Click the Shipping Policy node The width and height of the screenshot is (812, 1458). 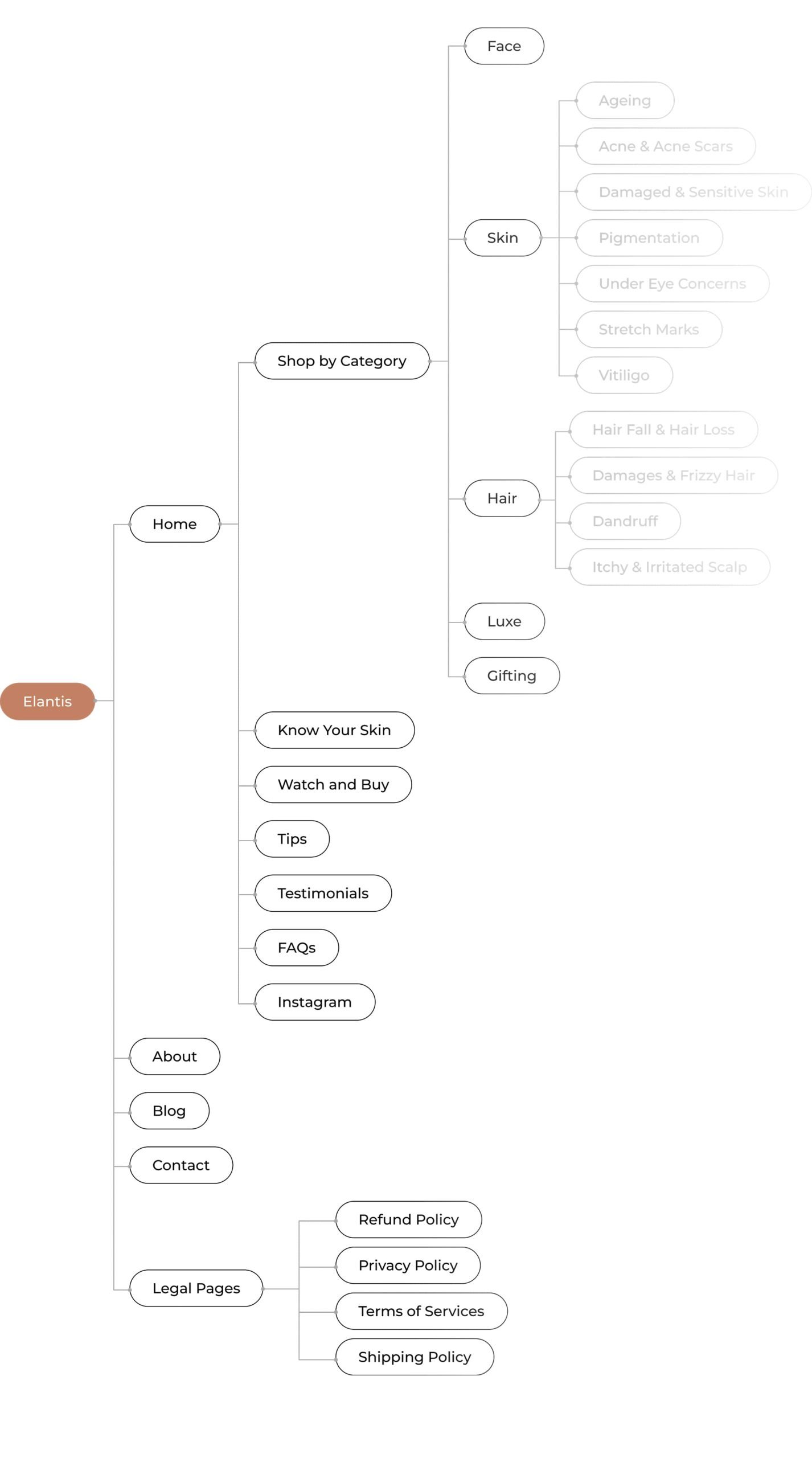[415, 1357]
